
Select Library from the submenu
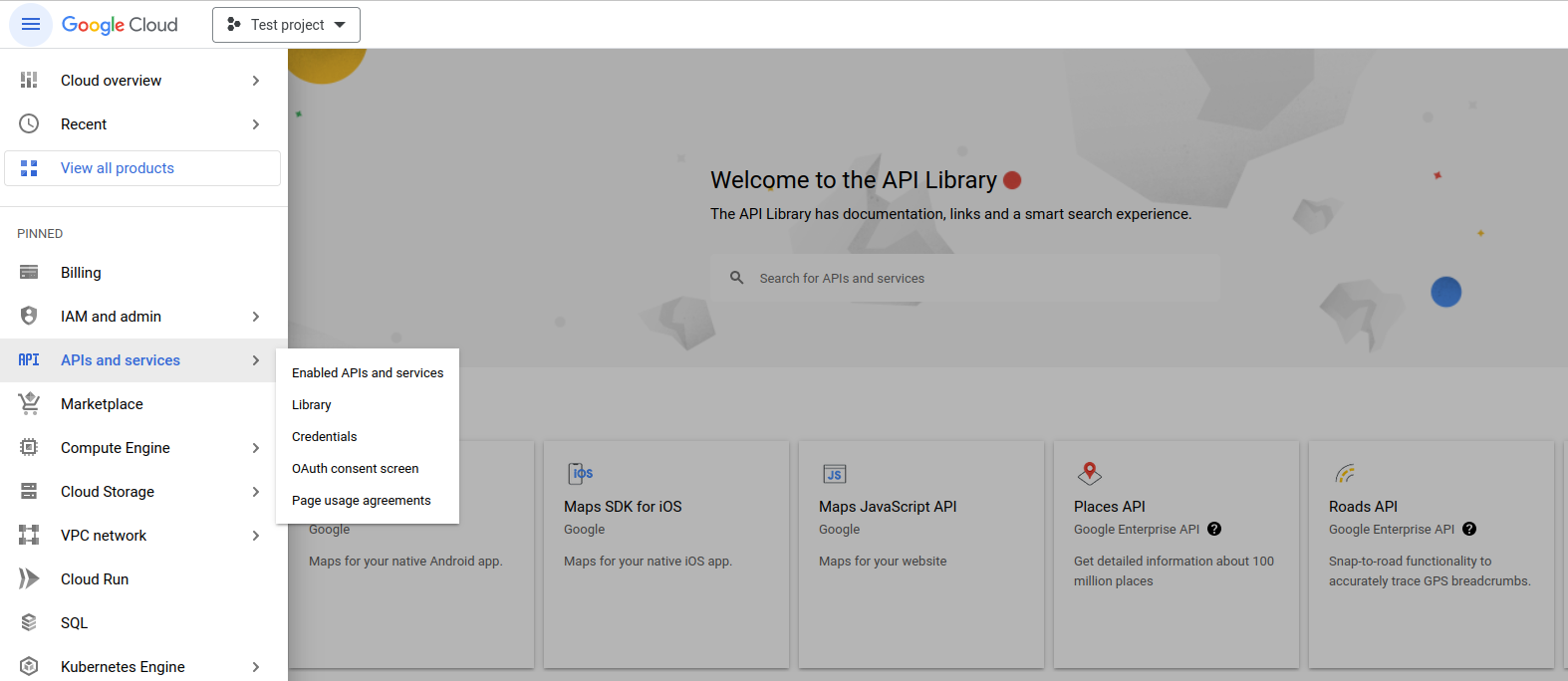point(368,404)
